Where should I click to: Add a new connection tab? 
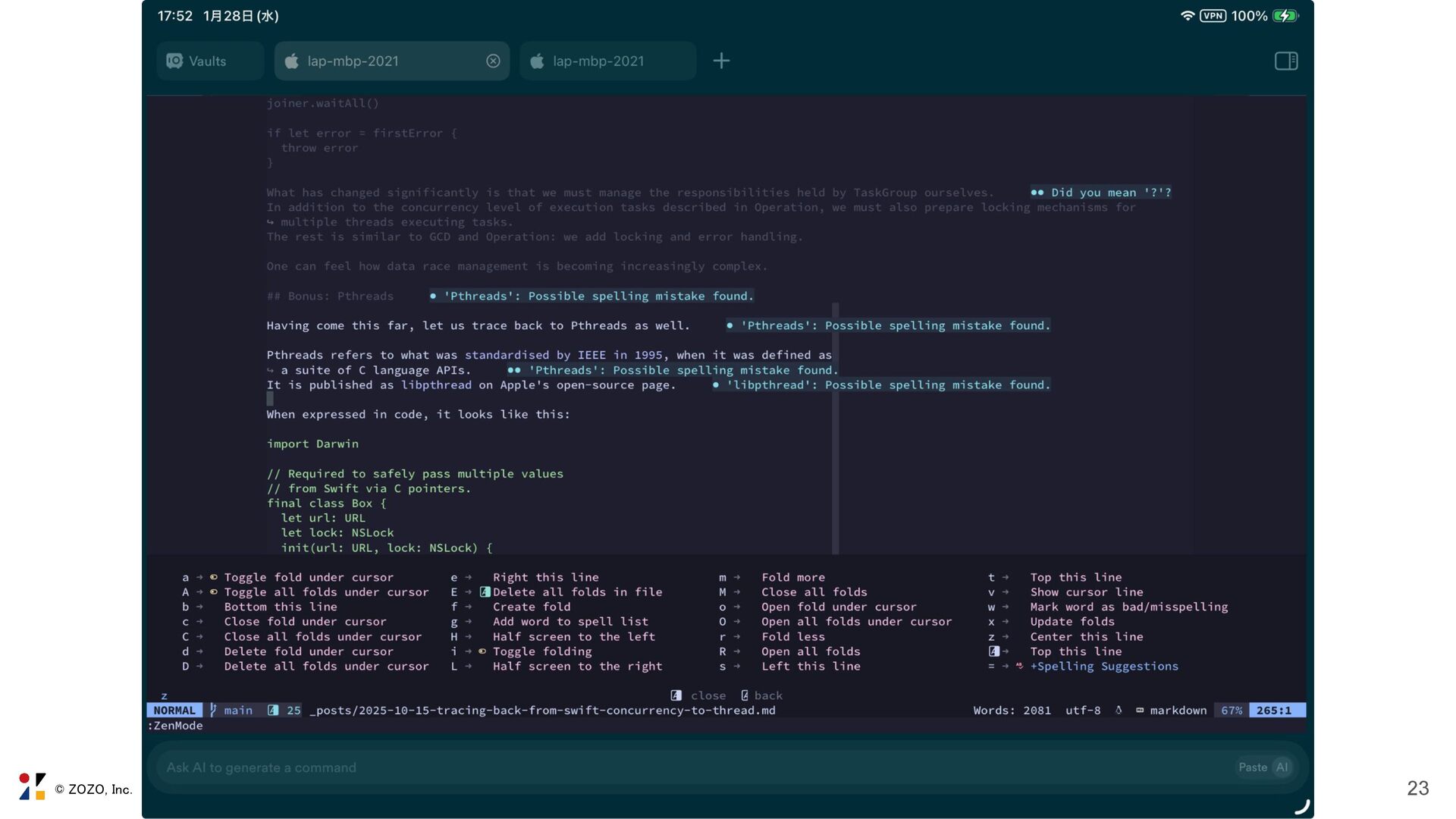click(x=721, y=61)
